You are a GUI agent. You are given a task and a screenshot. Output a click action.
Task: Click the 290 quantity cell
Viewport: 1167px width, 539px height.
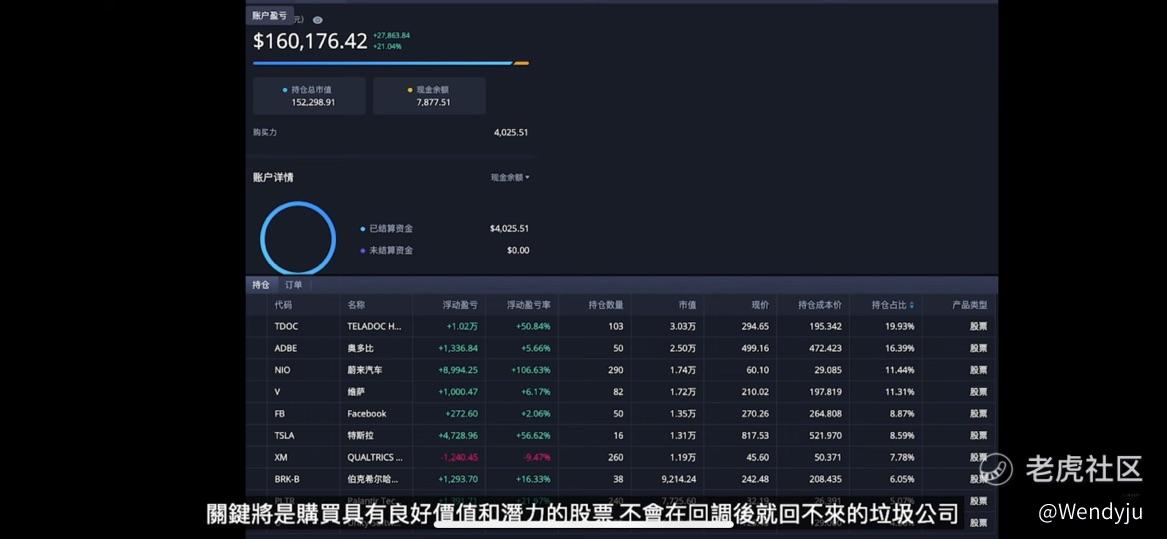[x=616, y=370]
